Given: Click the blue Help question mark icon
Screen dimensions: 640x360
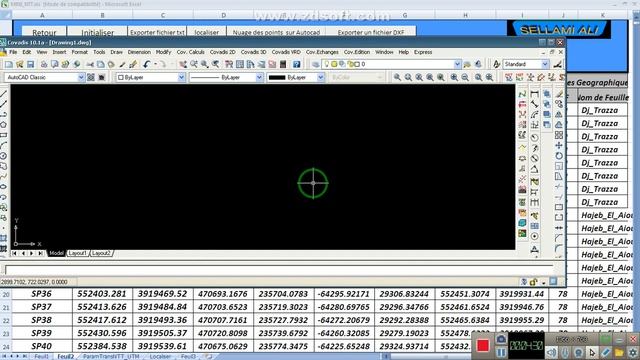Looking at the screenshot, I should pyautogui.click(x=297, y=64).
